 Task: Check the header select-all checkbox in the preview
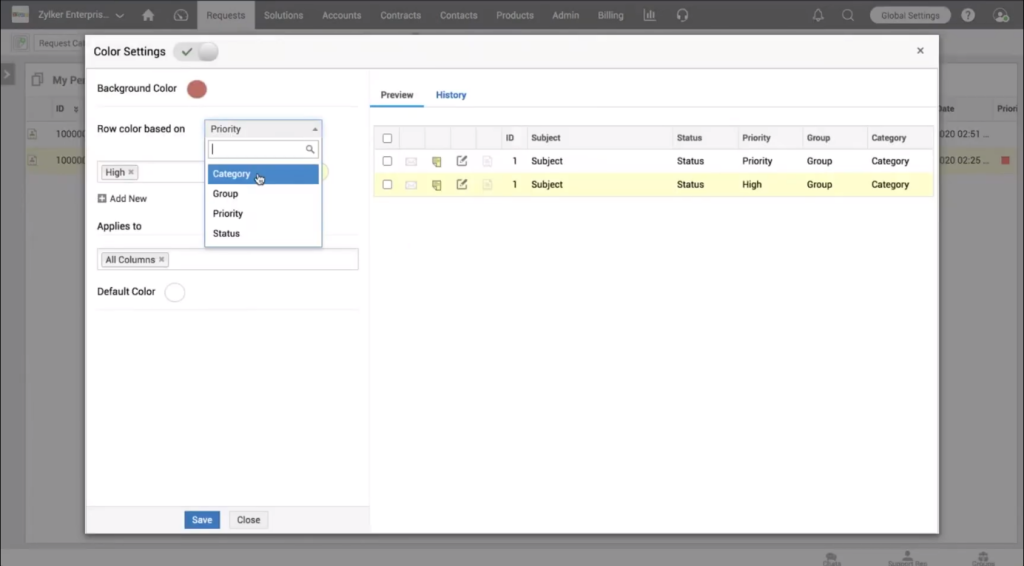387,138
